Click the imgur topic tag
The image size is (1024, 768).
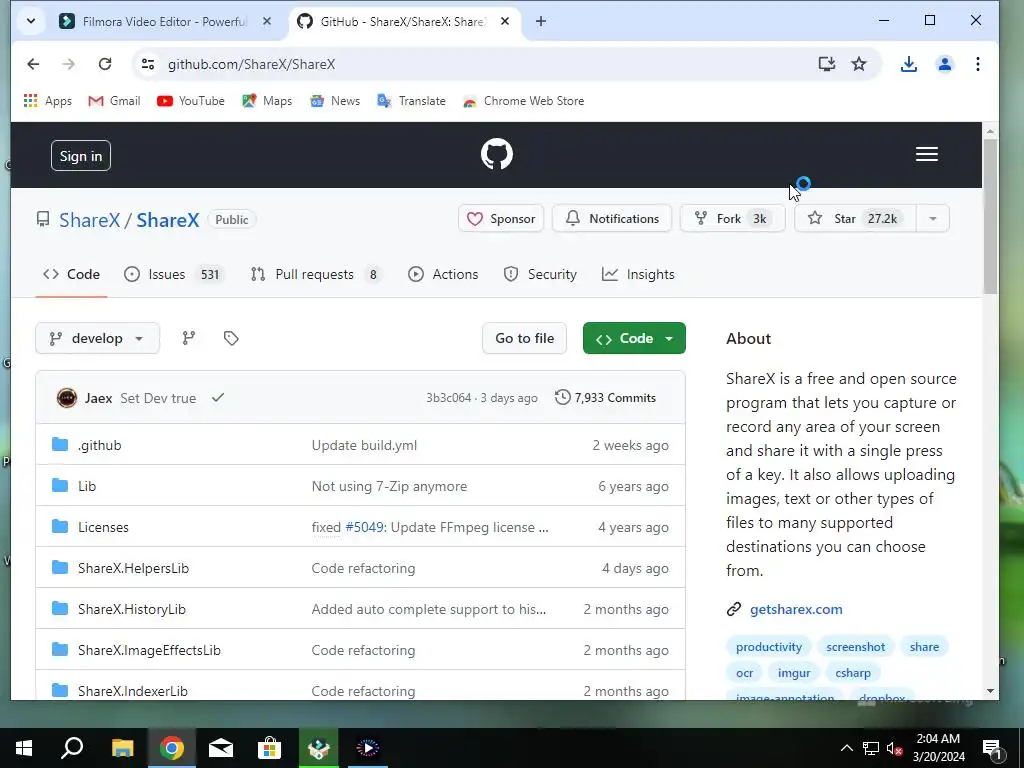(793, 673)
